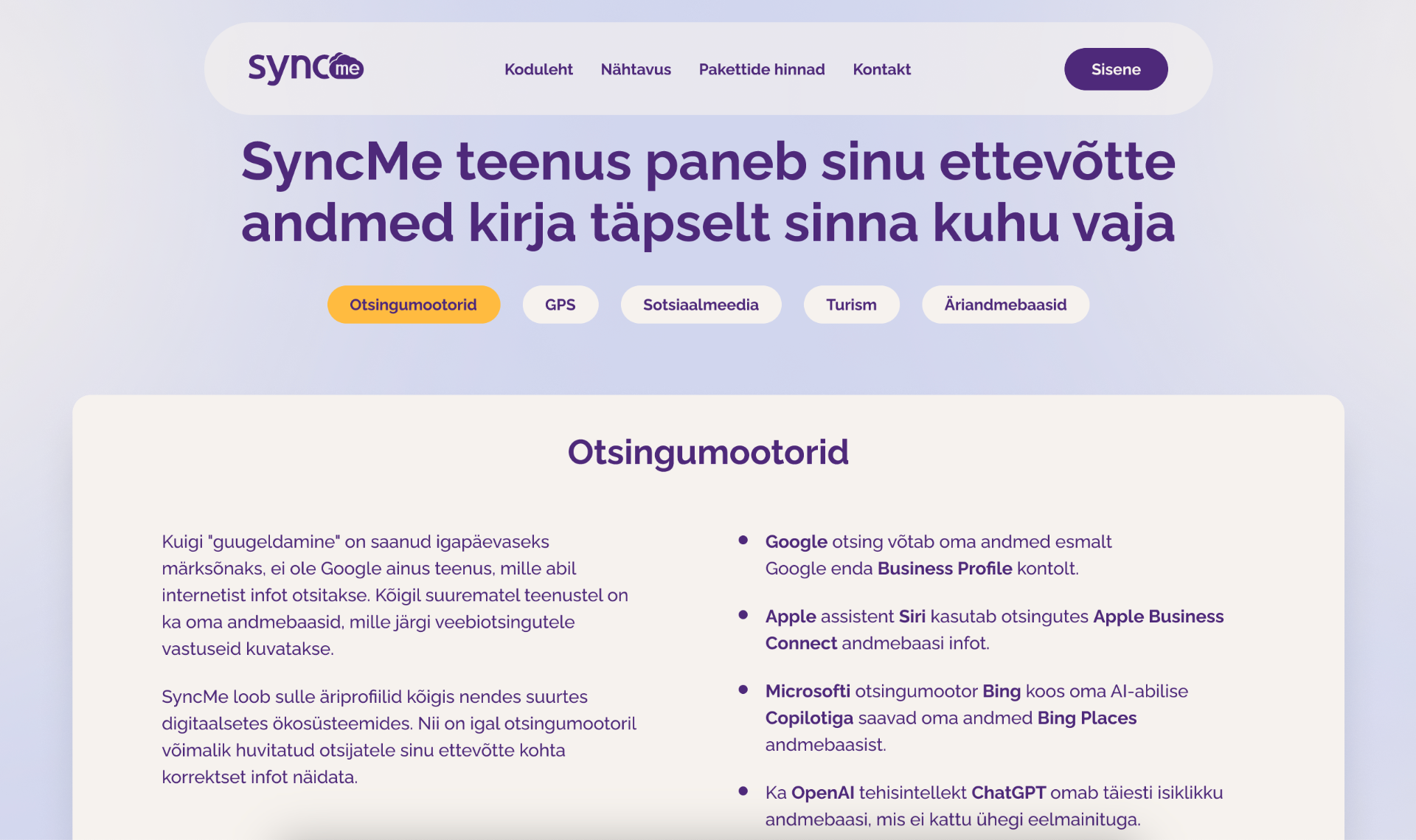Image resolution: width=1416 pixels, height=840 pixels.
Task: Switch to the Äriandmebaasid tab
Action: click(x=1005, y=305)
